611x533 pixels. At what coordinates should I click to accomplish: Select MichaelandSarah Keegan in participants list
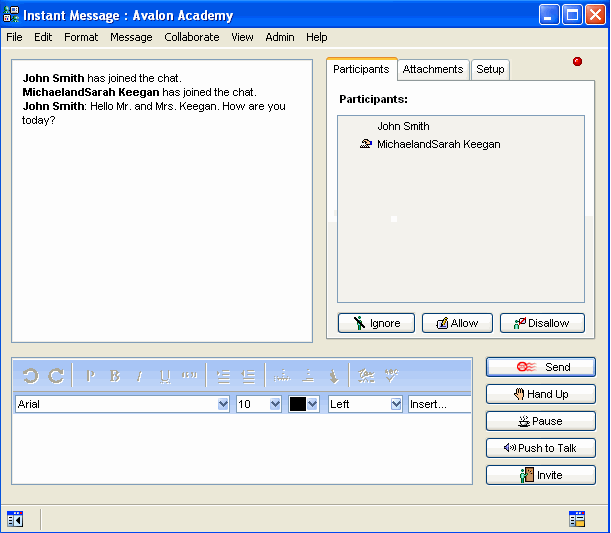438,144
